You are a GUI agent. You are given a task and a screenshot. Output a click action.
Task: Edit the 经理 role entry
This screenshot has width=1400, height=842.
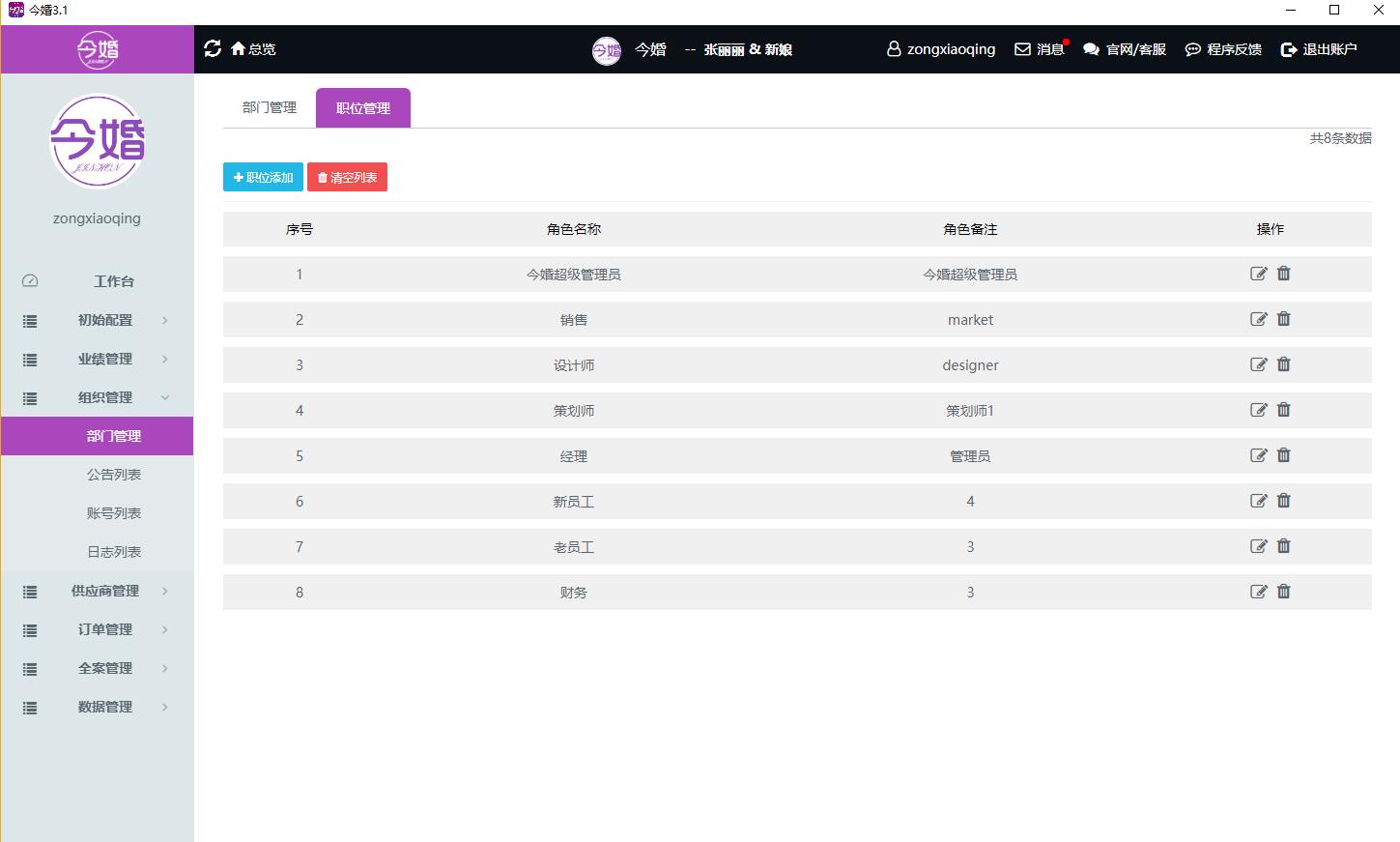click(1258, 455)
